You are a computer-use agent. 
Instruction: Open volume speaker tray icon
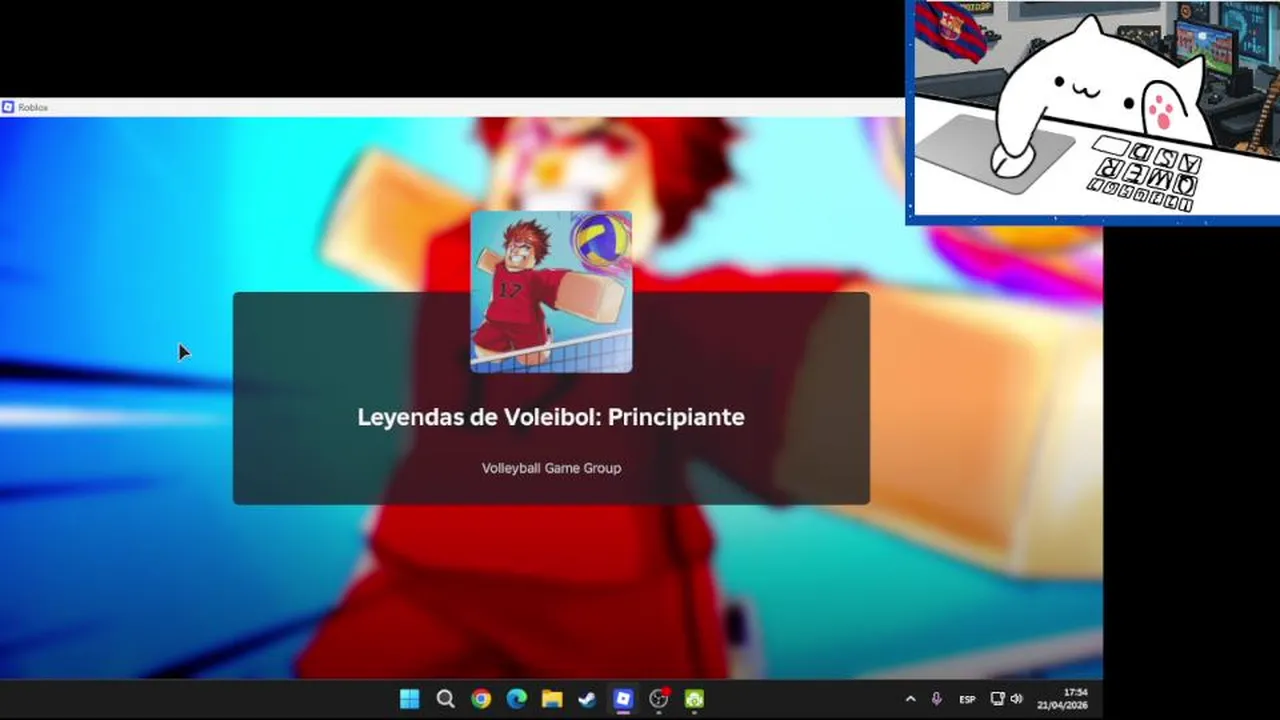[x=1017, y=699]
